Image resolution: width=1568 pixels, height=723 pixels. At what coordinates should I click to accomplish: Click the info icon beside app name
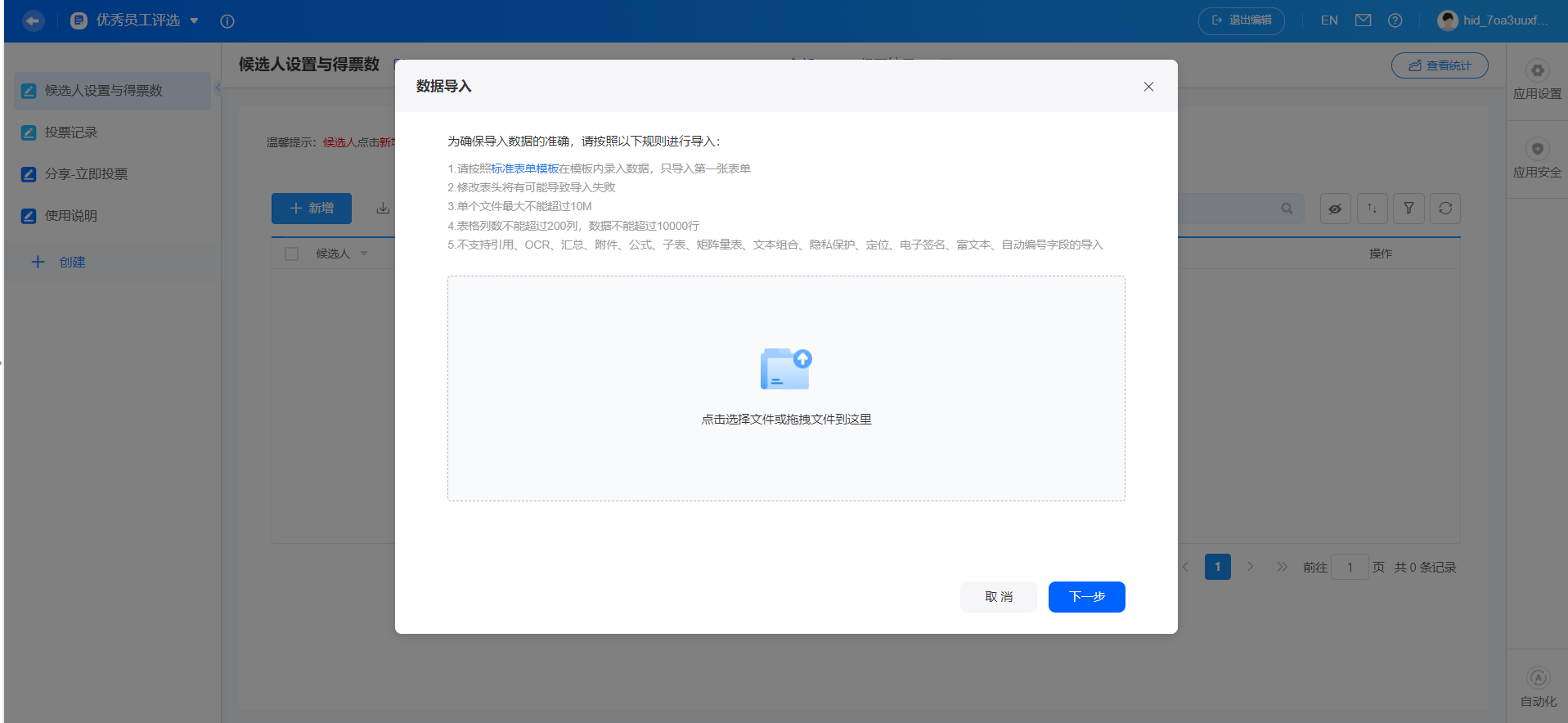(x=227, y=21)
